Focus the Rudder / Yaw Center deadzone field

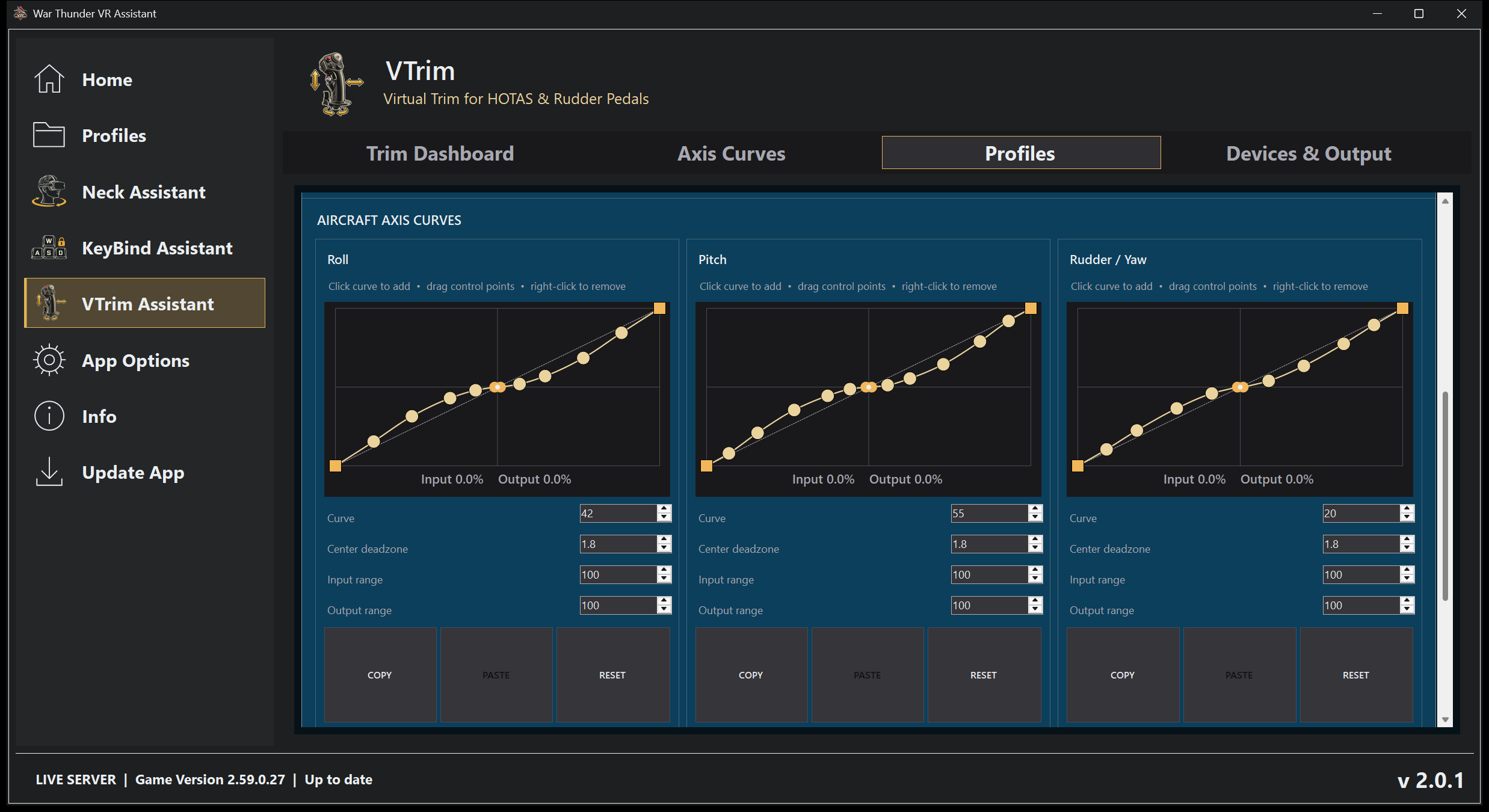coord(1361,544)
